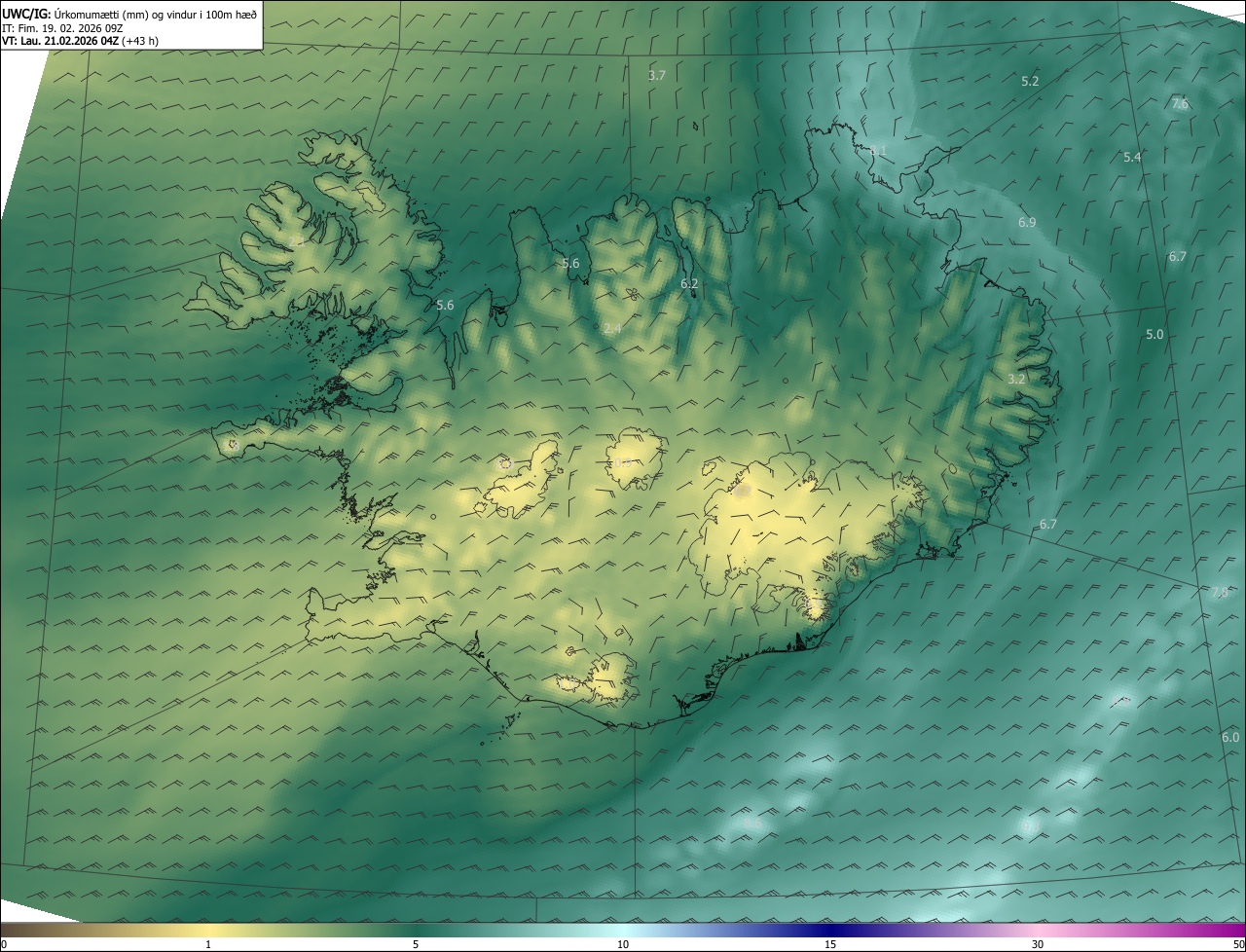Image resolution: width=1246 pixels, height=952 pixels.
Task: Click the 6.9 value label on the map
Action: click(1027, 223)
